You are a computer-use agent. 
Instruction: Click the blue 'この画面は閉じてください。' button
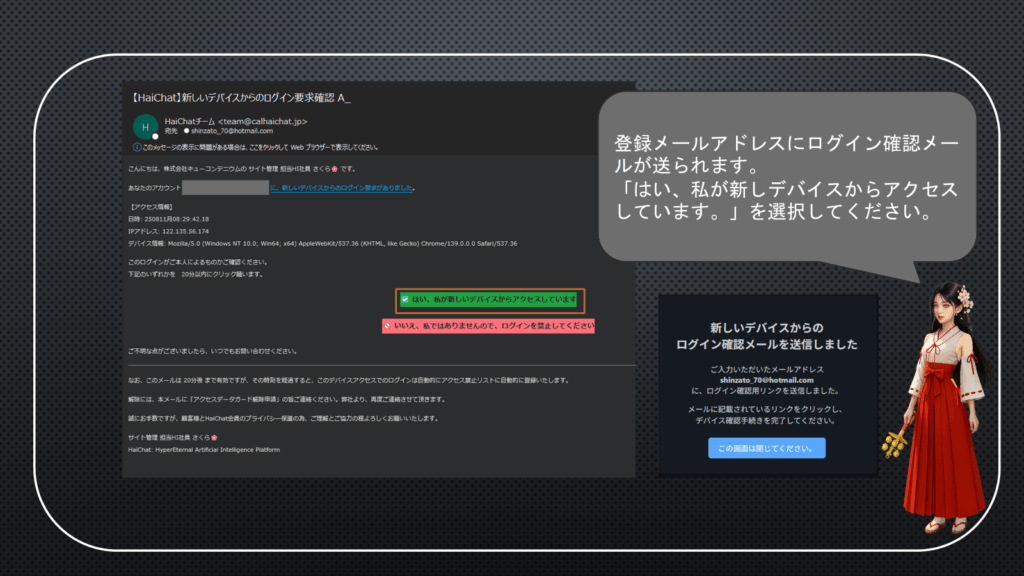point(766,449)
